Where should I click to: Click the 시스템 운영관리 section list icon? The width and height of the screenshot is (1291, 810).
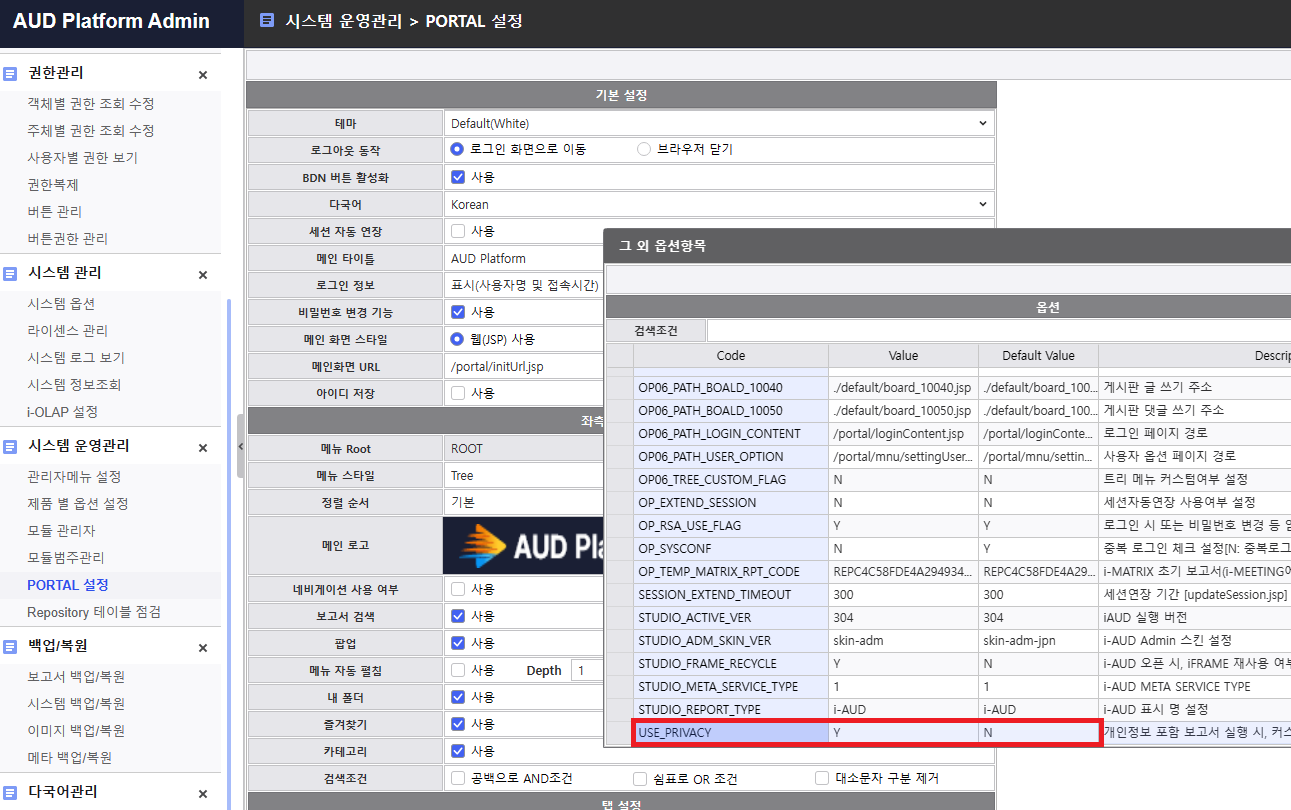[10, 447]
